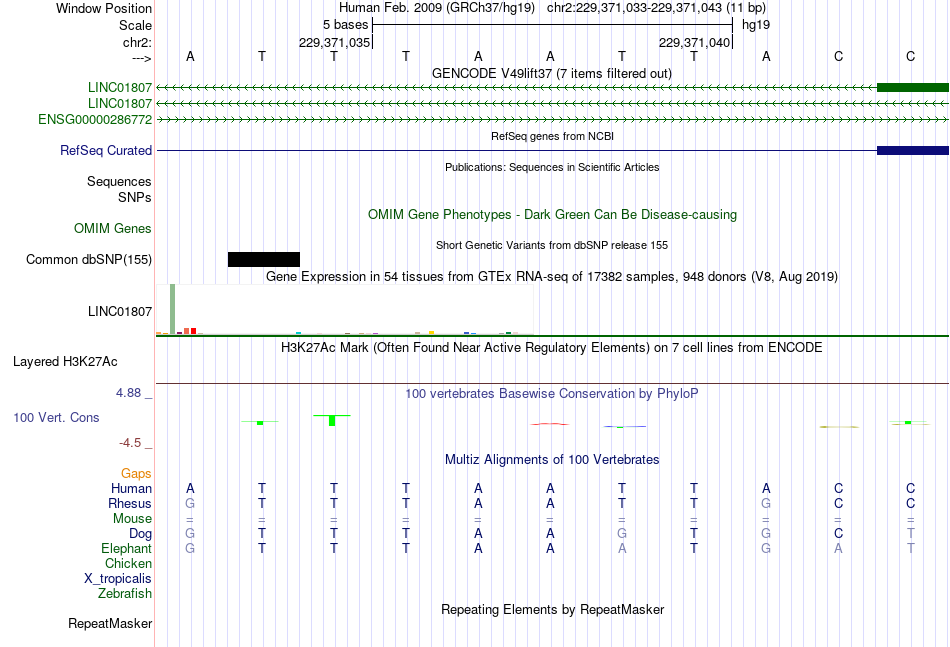Open Publications: Sequences in Scientific Articles title

coord(552,167)
